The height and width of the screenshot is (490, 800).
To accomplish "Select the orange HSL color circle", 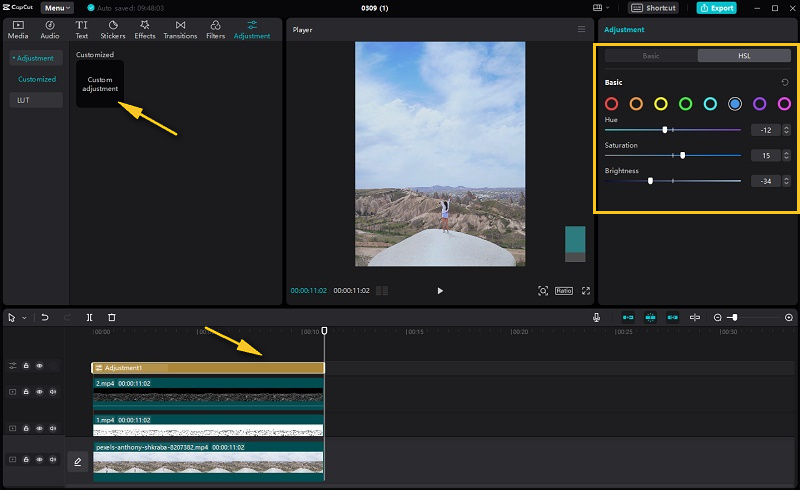I will pyautogui.click(x=636, y=104).
